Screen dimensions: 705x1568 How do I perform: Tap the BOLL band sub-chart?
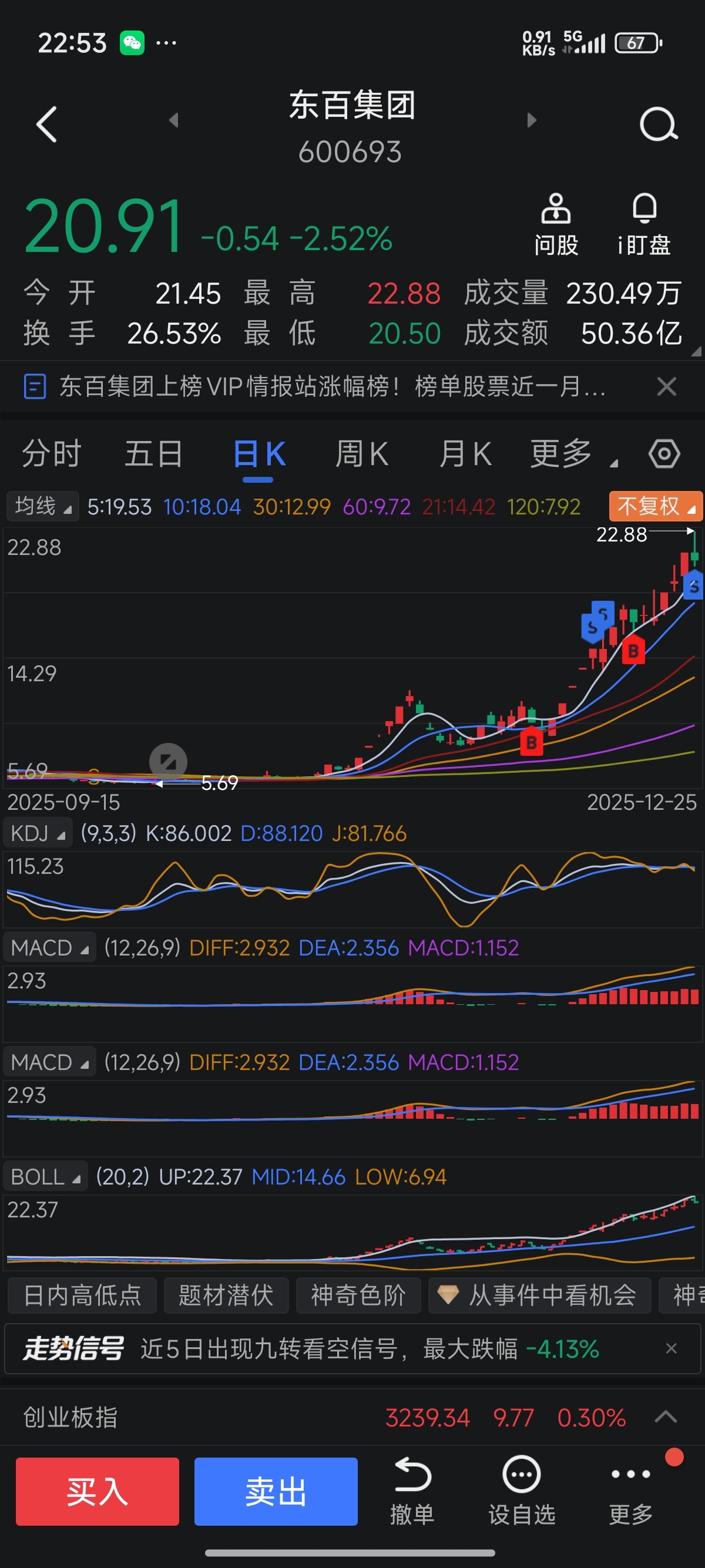tap(352, 1233)
